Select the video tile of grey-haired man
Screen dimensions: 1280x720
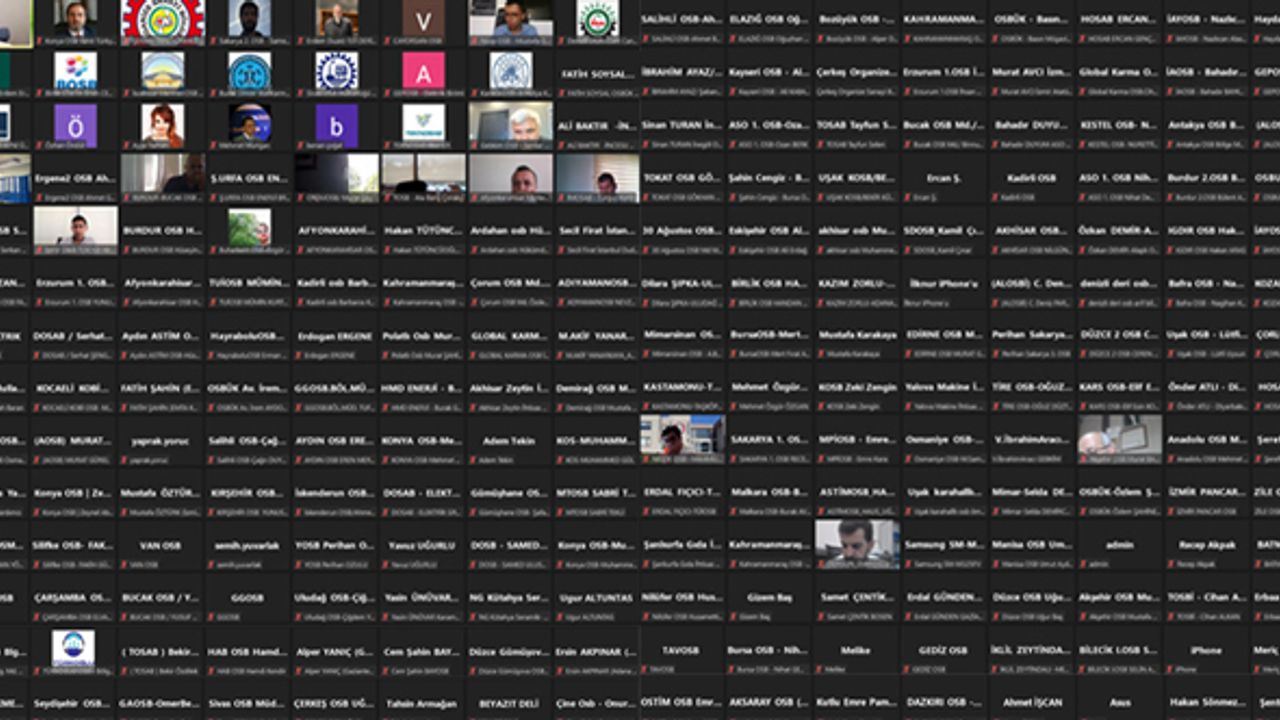[x=510, y=126]
